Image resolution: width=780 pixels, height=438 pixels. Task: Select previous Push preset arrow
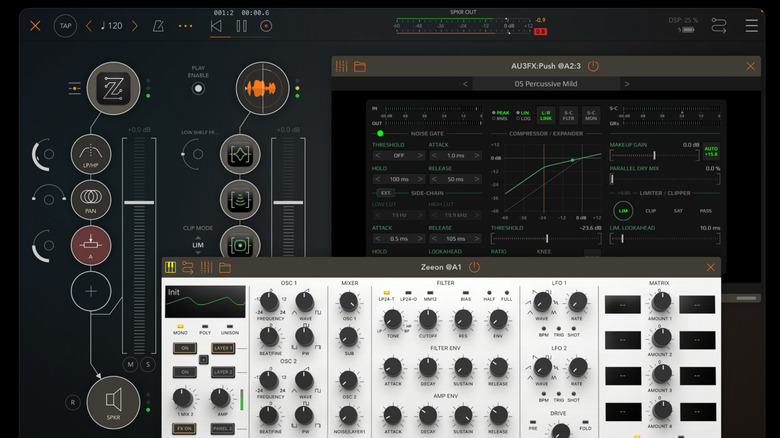(465, 84)
